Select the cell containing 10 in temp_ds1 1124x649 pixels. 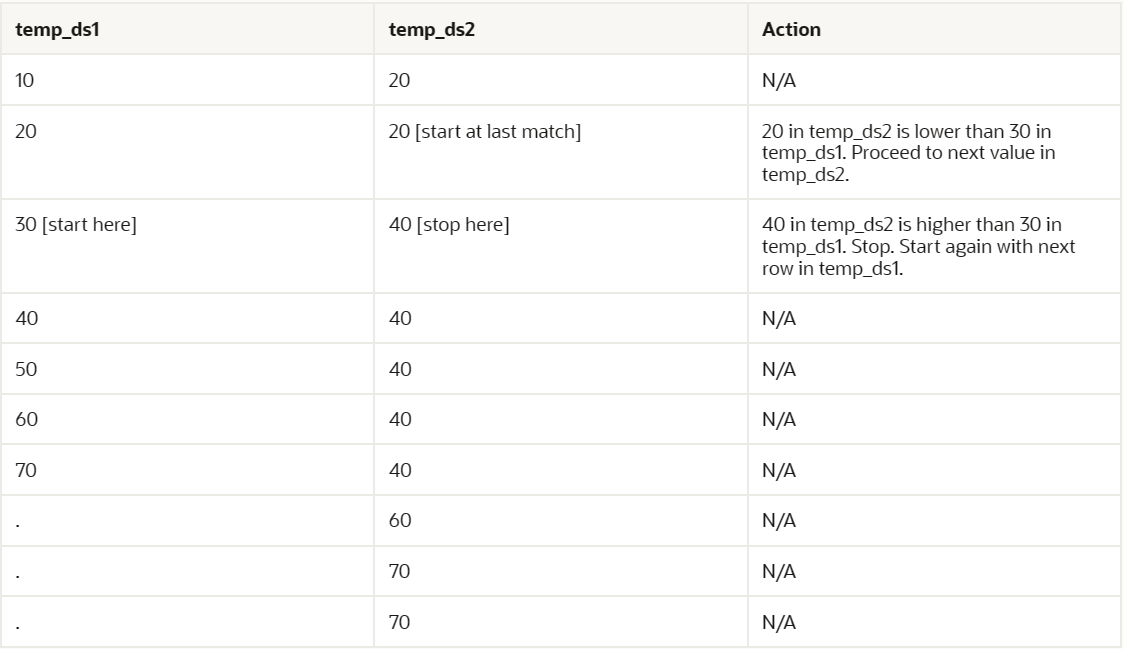(x=26, y=80)
